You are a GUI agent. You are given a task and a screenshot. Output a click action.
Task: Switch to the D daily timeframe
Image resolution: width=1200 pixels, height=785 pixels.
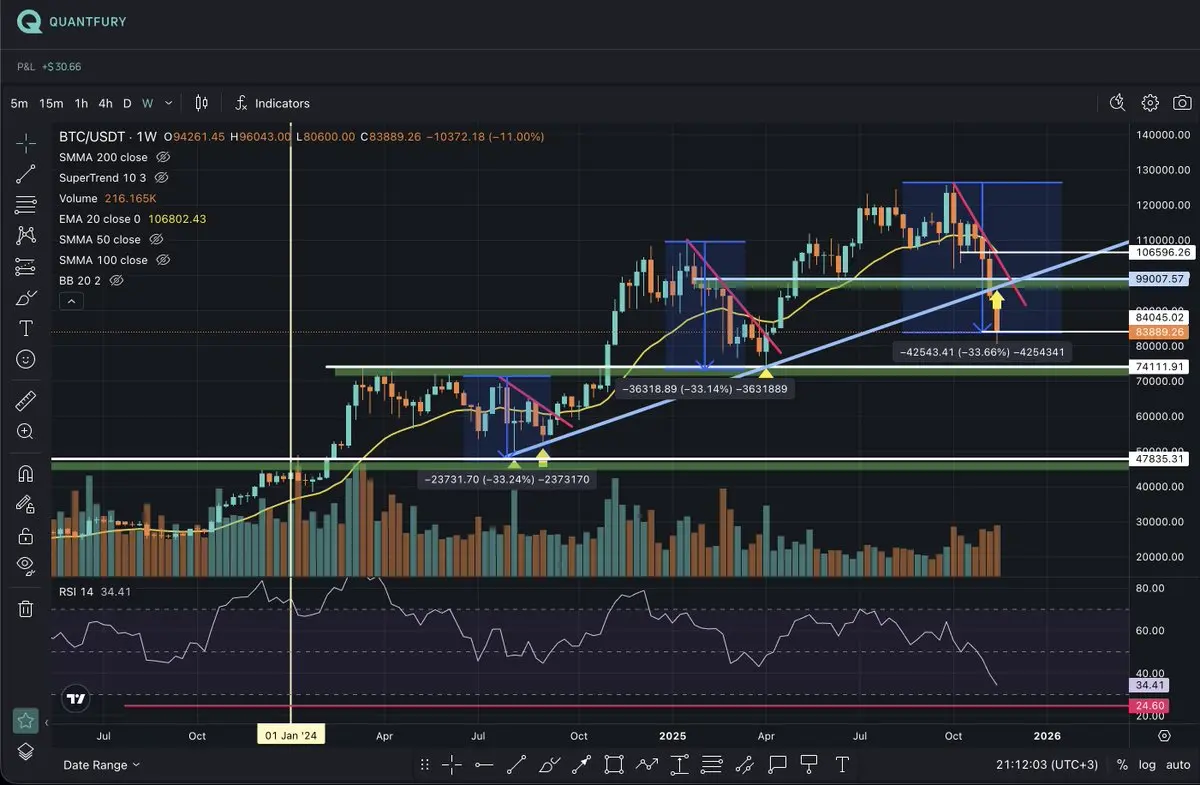tap(127, 103)
